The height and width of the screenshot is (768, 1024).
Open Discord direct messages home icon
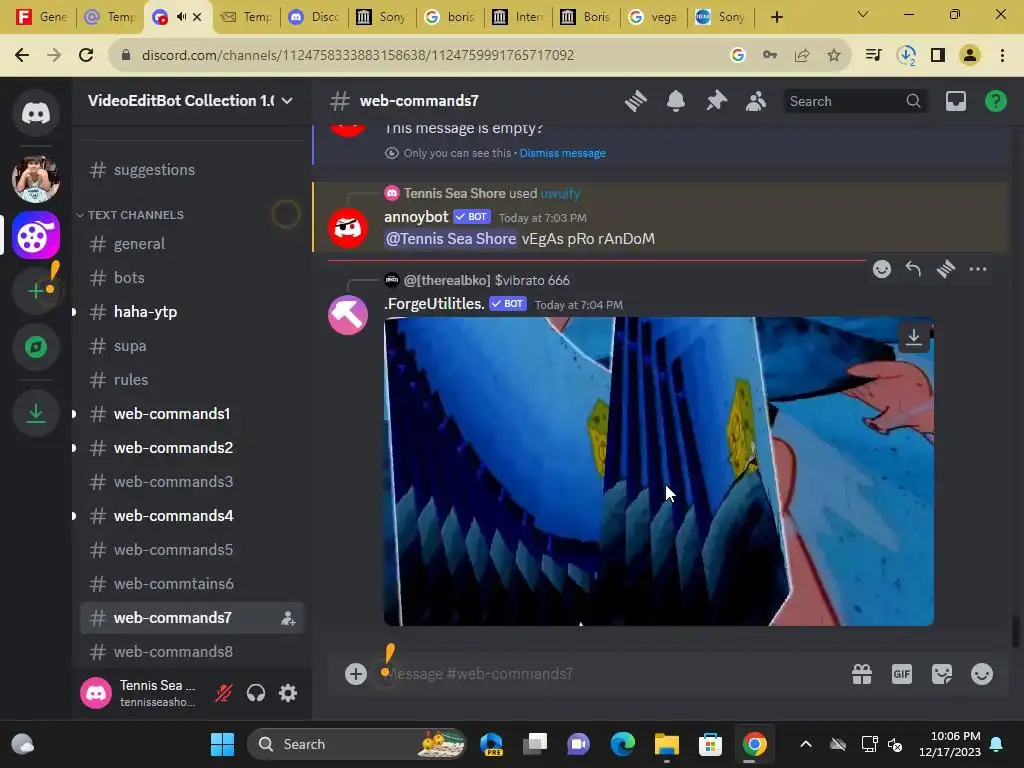coord(36,114)
